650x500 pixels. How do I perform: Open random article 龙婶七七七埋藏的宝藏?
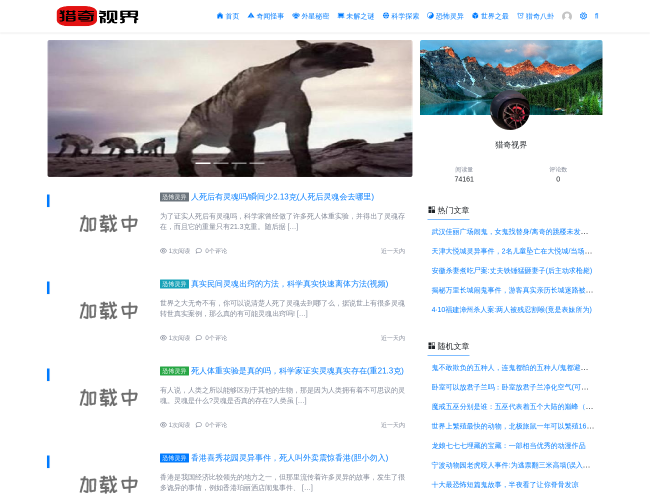(508, 446)
